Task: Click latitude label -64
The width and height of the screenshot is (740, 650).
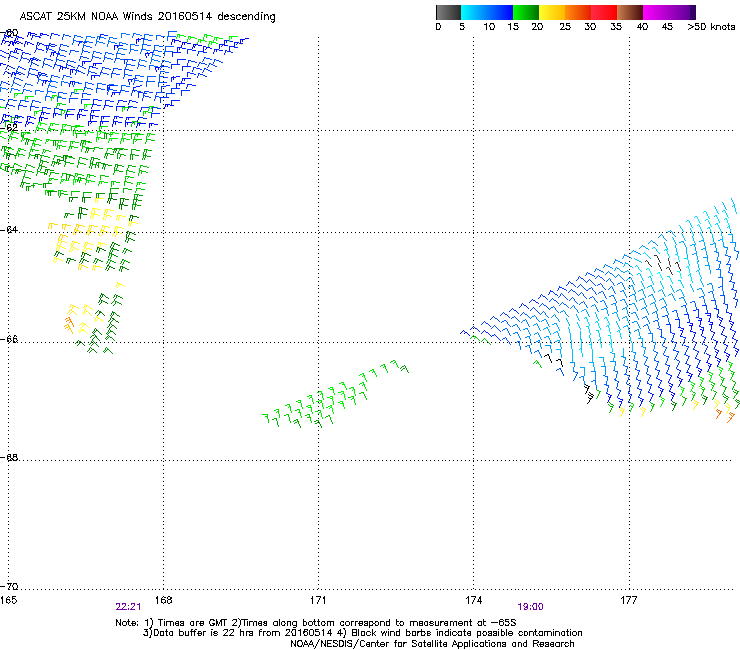Action: [9, 229]
